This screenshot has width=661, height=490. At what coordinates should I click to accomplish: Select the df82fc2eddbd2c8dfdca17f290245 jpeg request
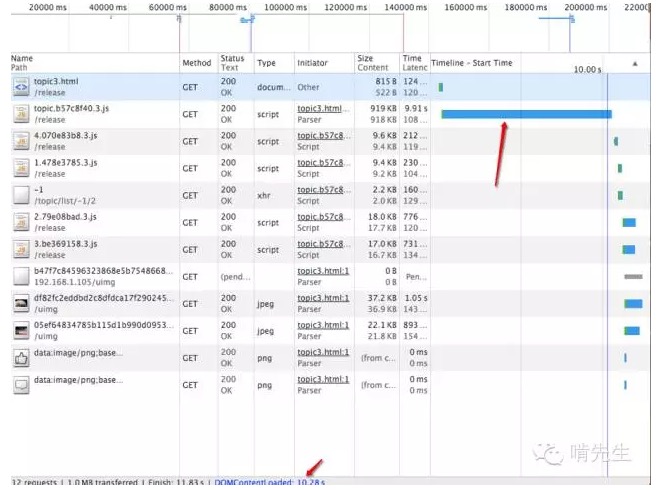tap(104, 298)
